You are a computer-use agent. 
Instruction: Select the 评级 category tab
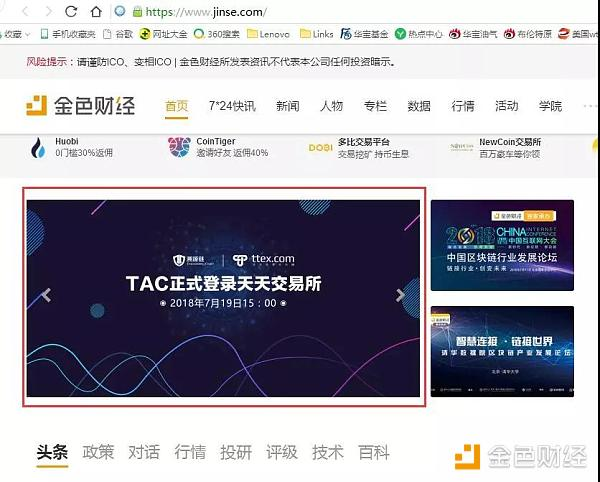click(282, 453)
